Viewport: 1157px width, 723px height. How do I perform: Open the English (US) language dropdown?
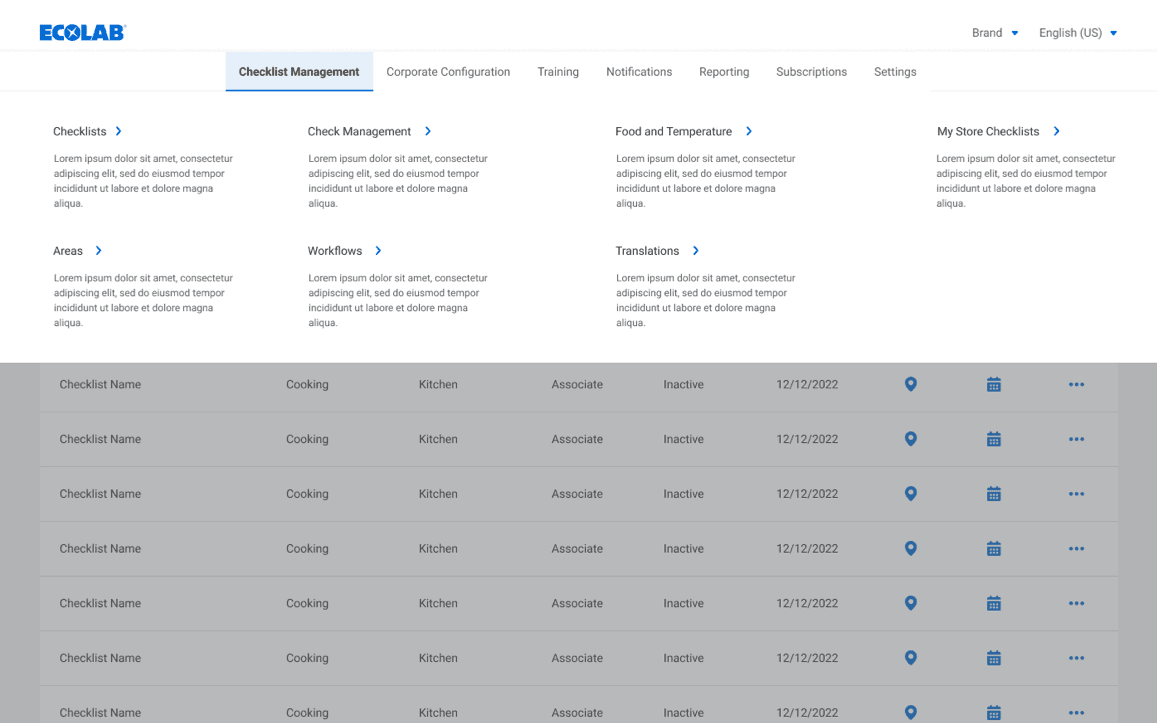[x=1078, y=32]
